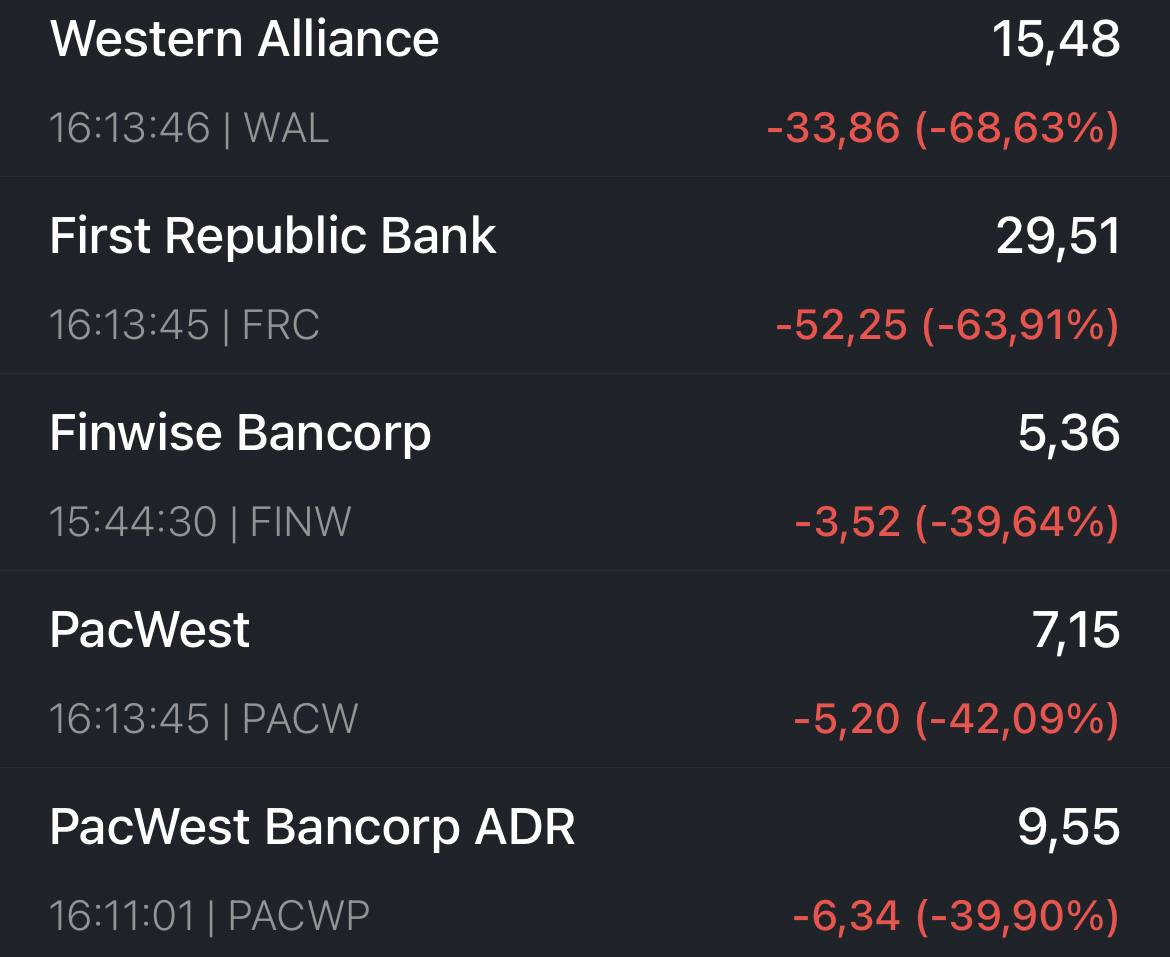This screenshot has height=957, width=1170.
Task: Select the Finwise Bancorp price 5,36
Action: (1069, 433)
